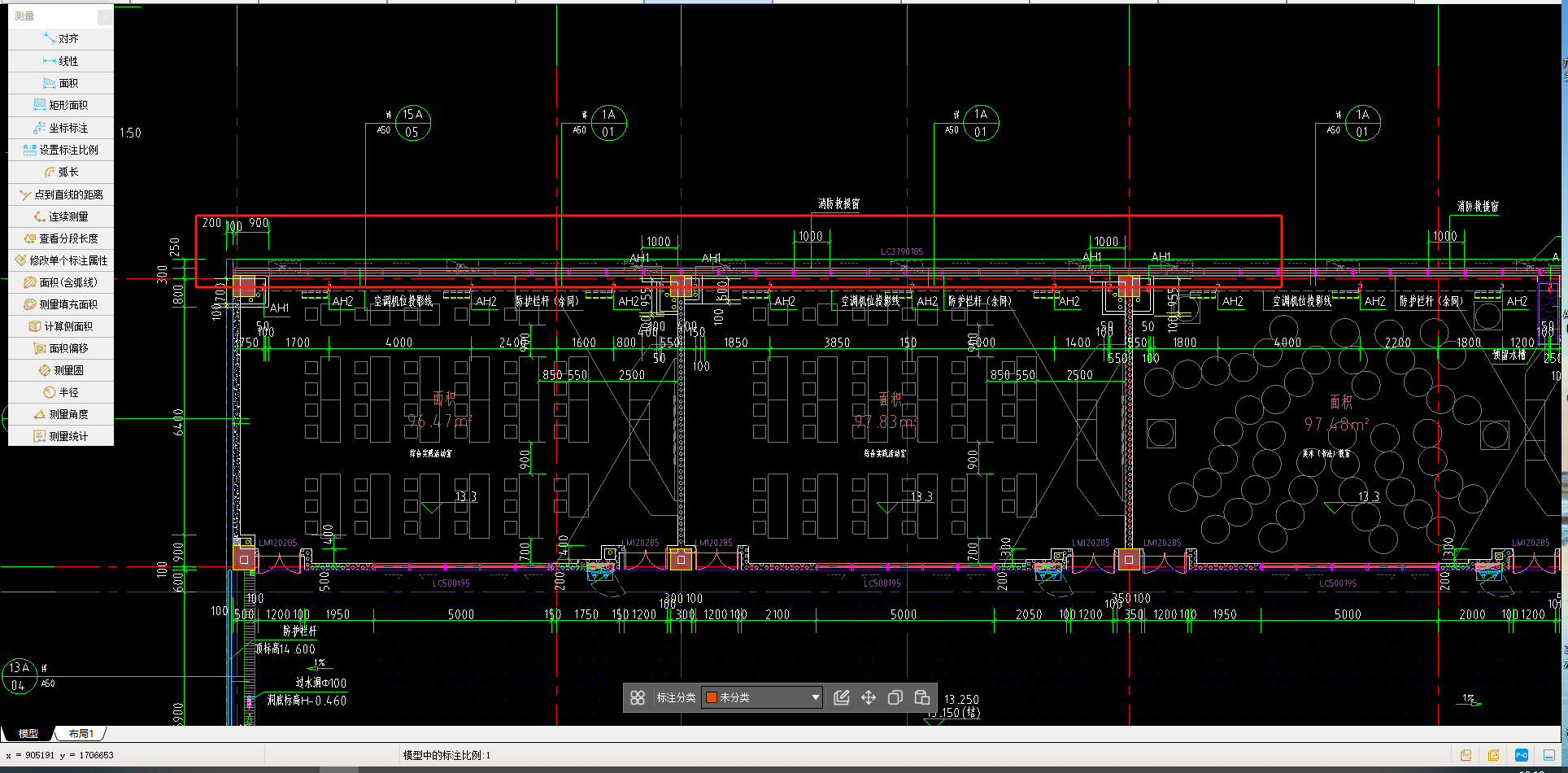Select 测量填充面积 fill area tool
The height and width of the screenshot is (773, 1568).
[x=61, y=304]
